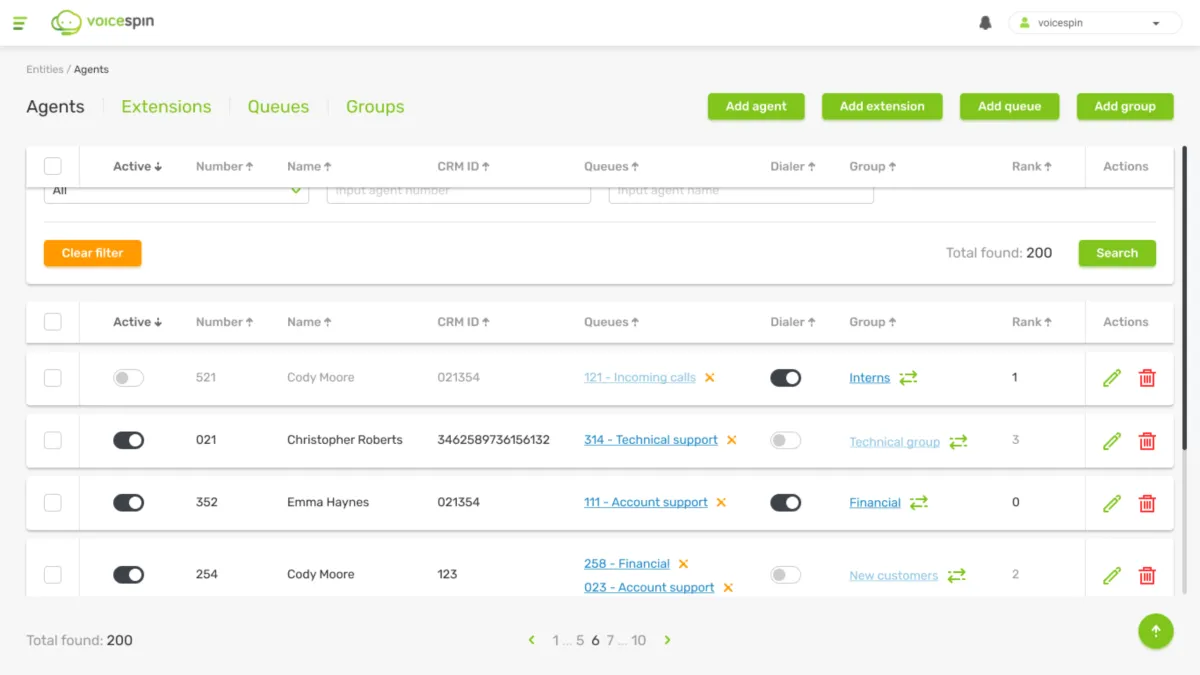Select all in the lower table header checkbox
This screenshot has width=1200, height=675.
pyautogui.click(x=53, y=322)
